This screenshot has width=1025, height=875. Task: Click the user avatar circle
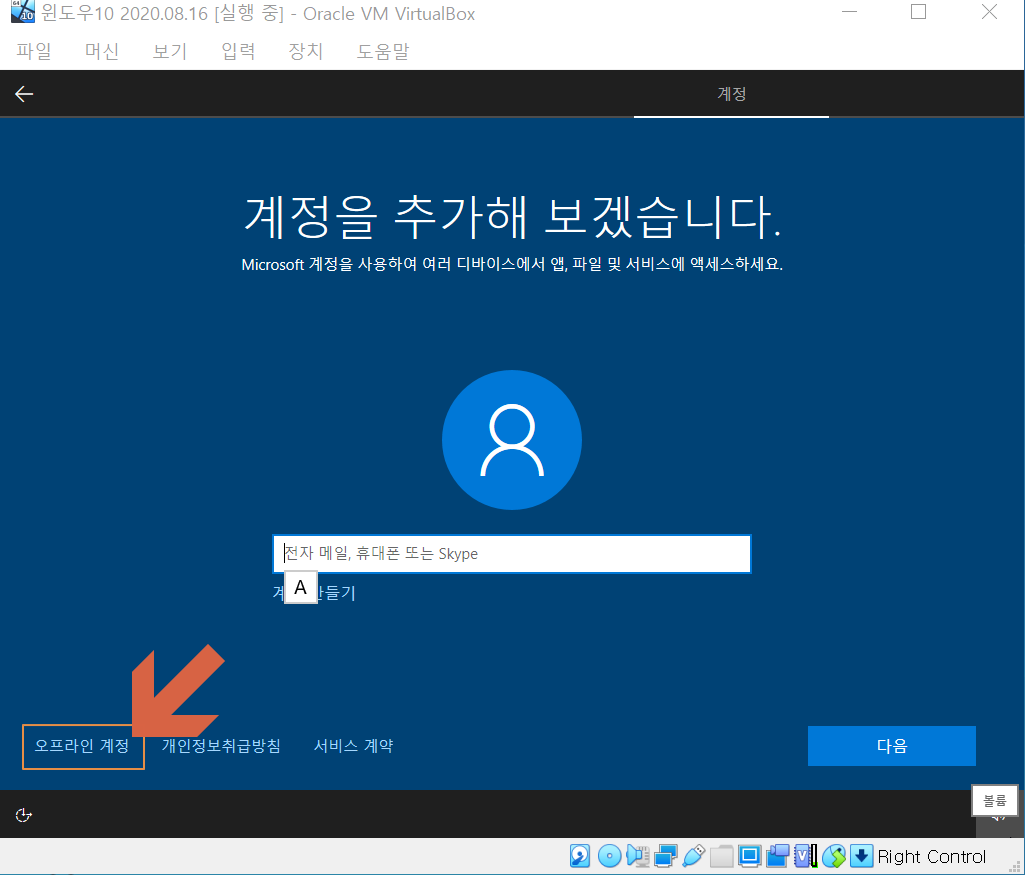(512, 440)
